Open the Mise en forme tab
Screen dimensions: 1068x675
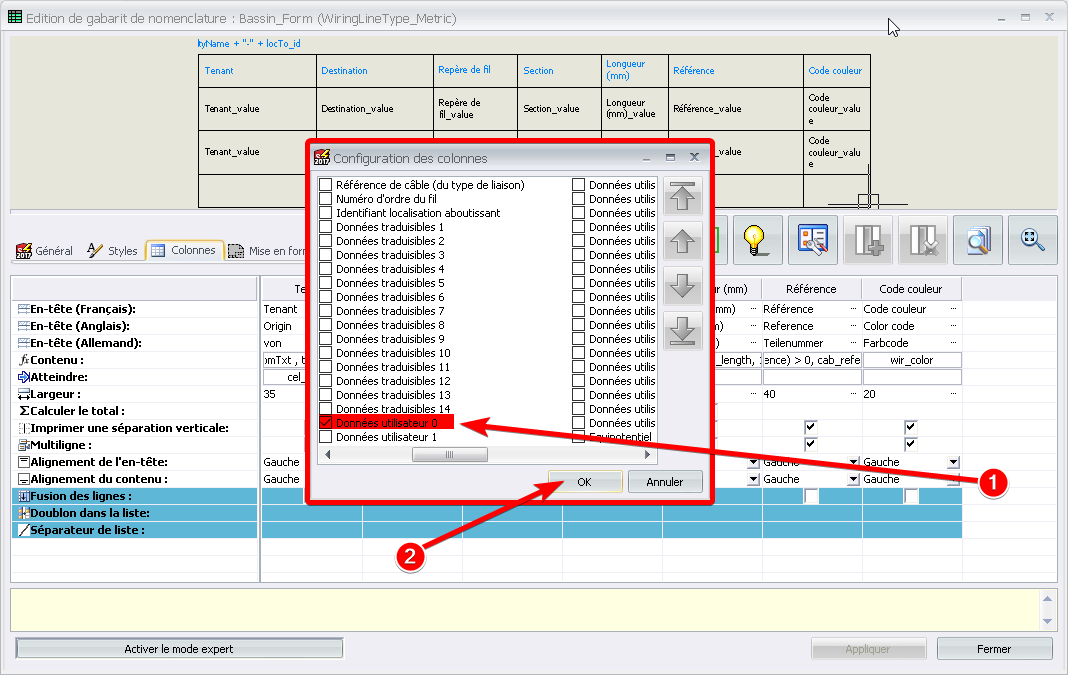click(267, 251)
